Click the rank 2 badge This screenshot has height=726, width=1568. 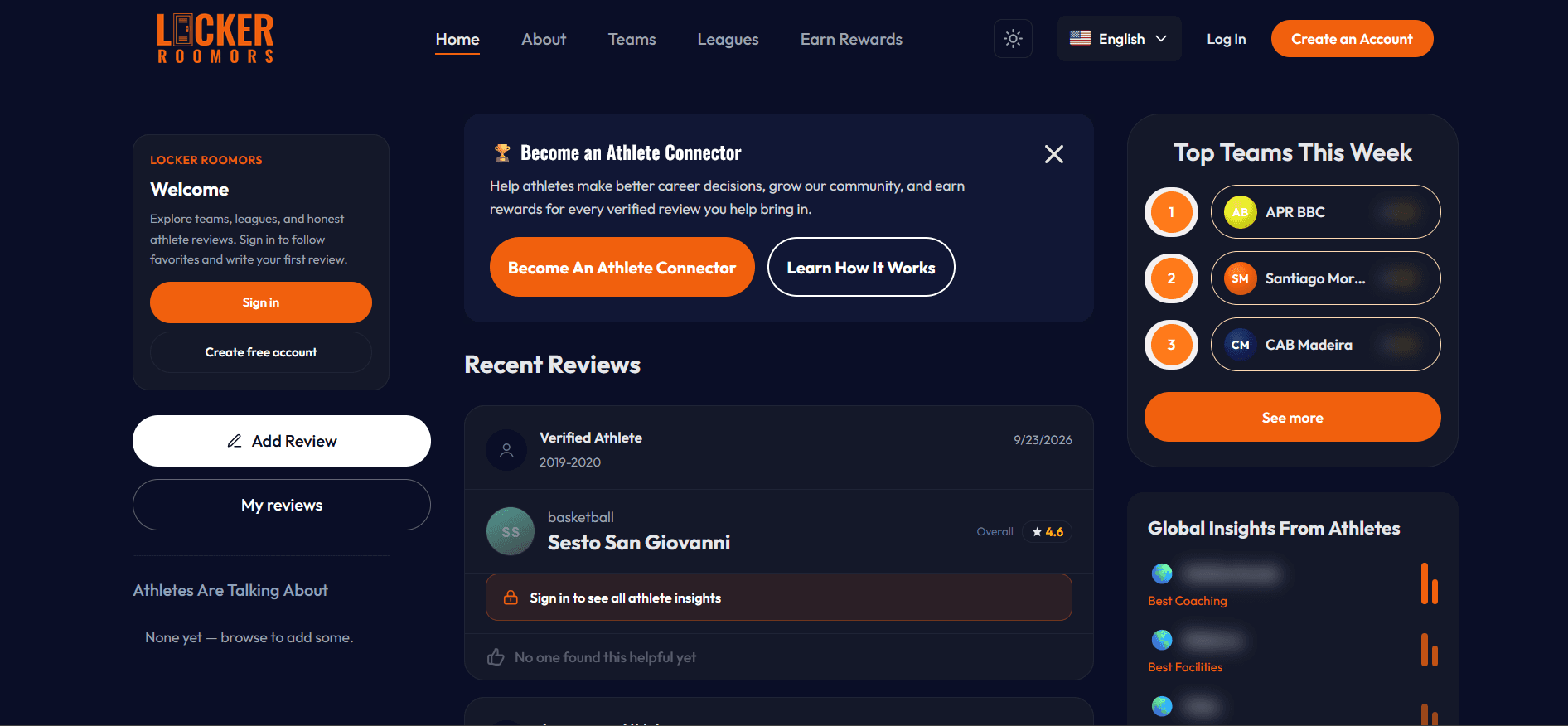[1171, 278]
